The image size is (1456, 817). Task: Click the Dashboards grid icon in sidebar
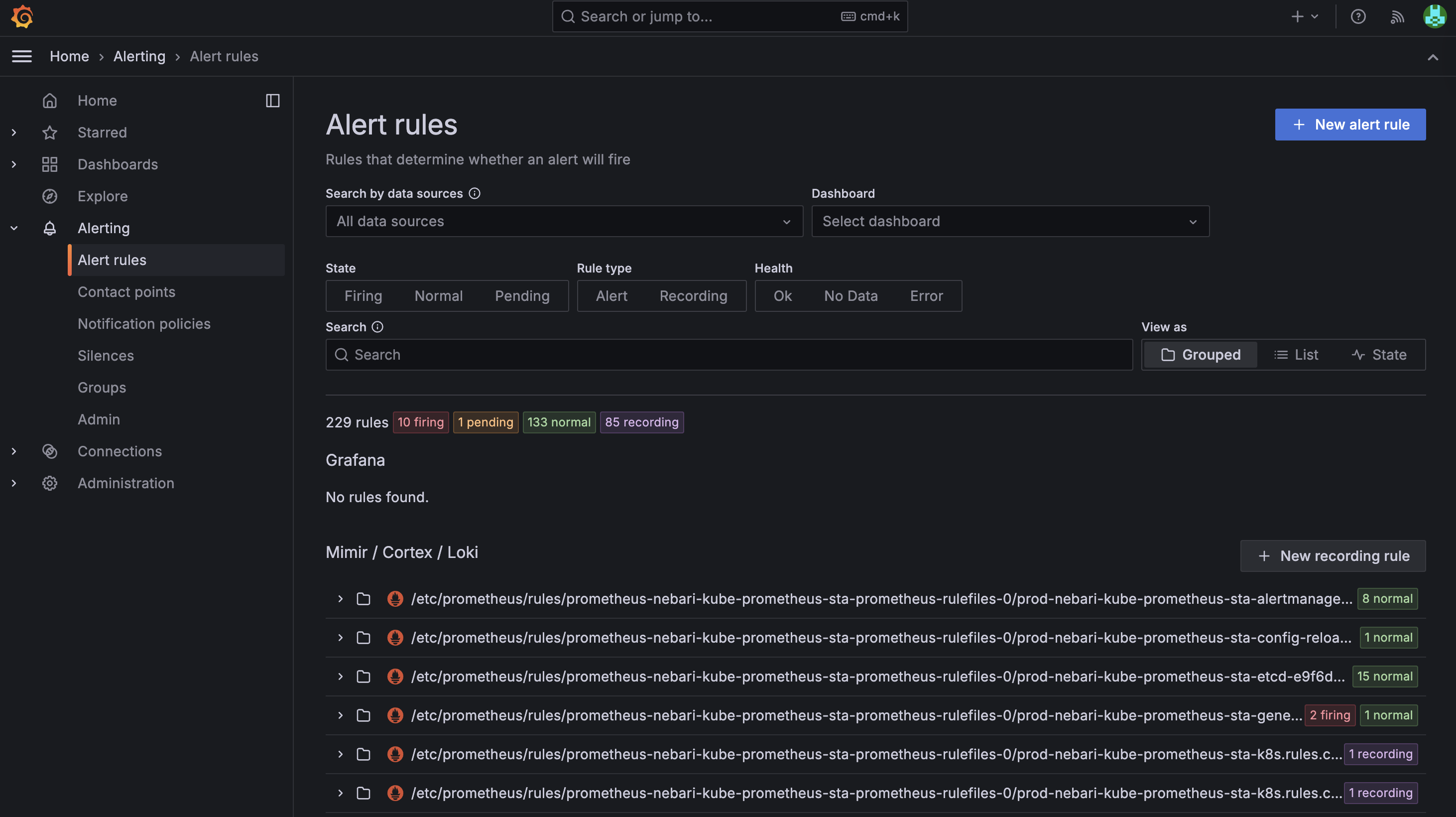pos(50,164)
